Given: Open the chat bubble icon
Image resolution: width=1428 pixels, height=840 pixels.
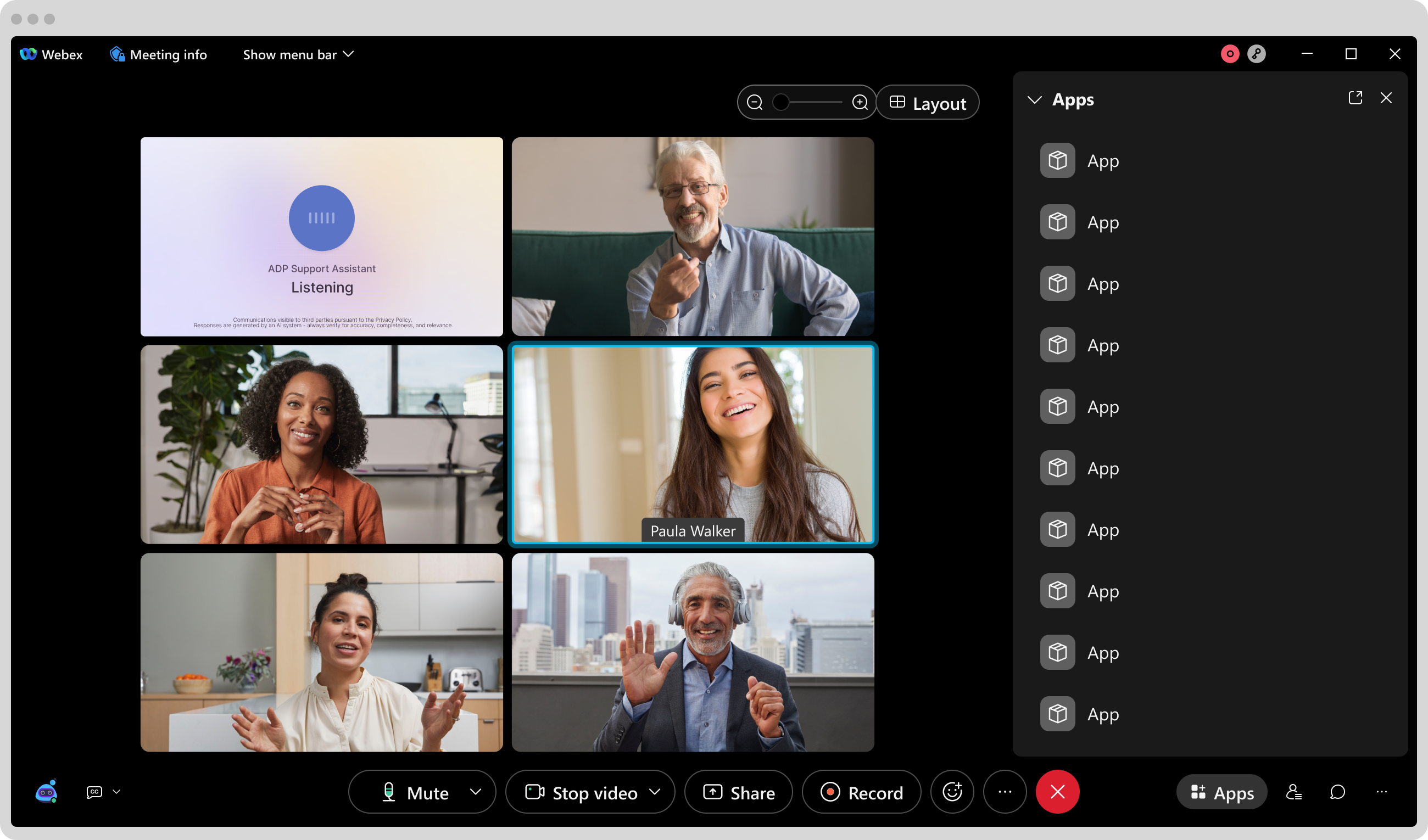Looking at the screenshot, I should pos(1337,792).
